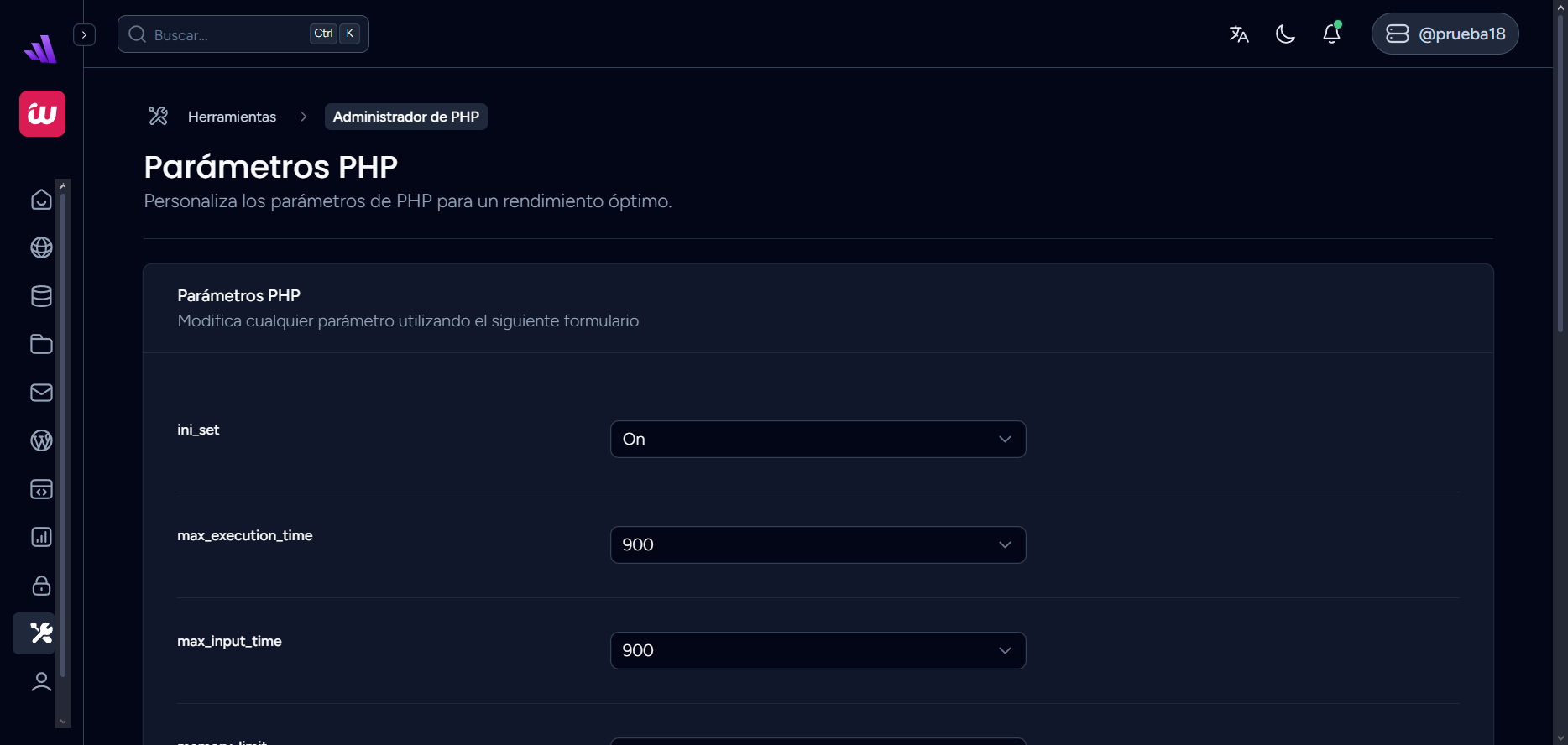Open the WordPress icon in sidebar
This screenshot has height=745, width=1568.
tap(41, 440)
